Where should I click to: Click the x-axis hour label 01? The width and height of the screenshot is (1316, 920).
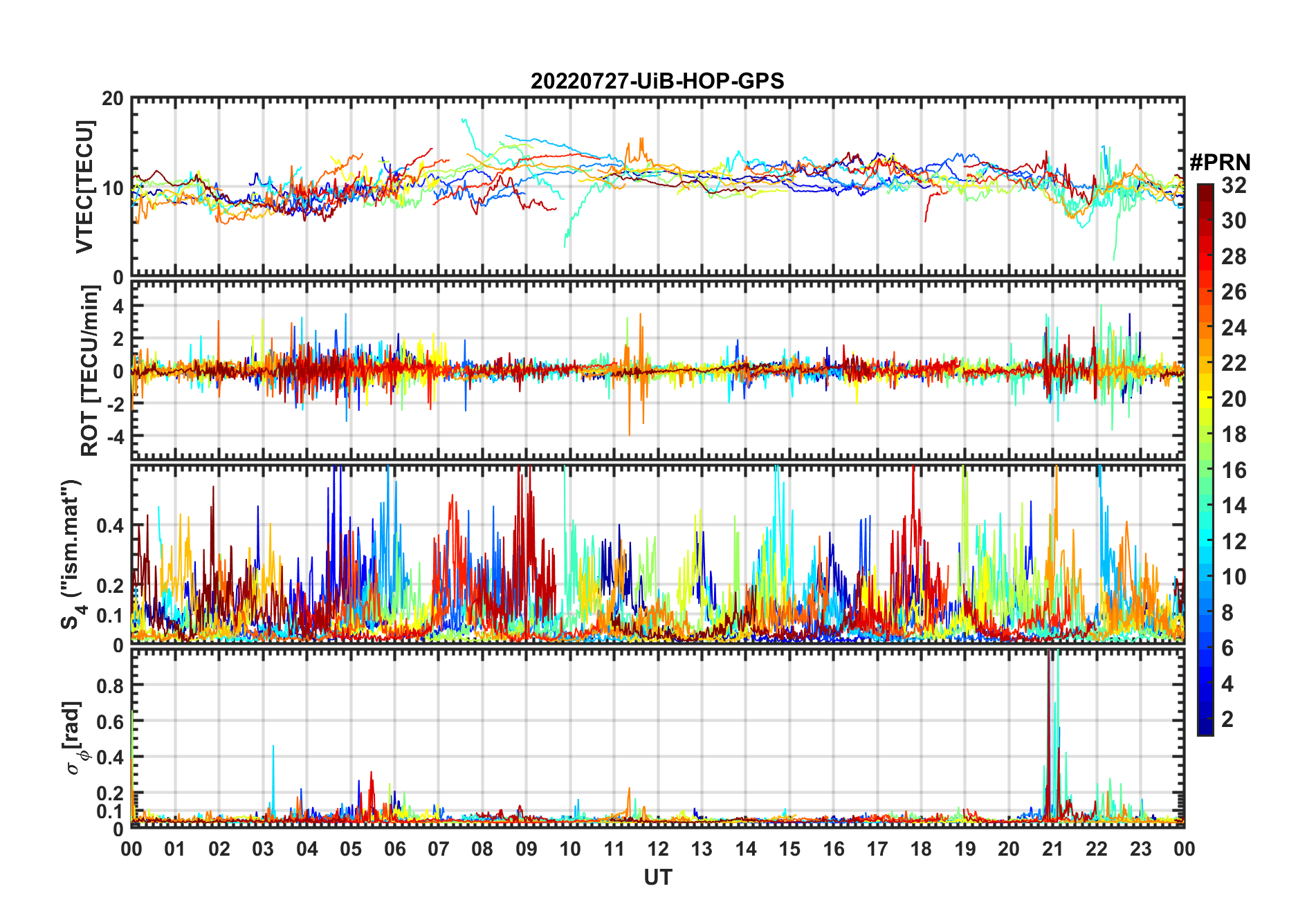[175, 849]
